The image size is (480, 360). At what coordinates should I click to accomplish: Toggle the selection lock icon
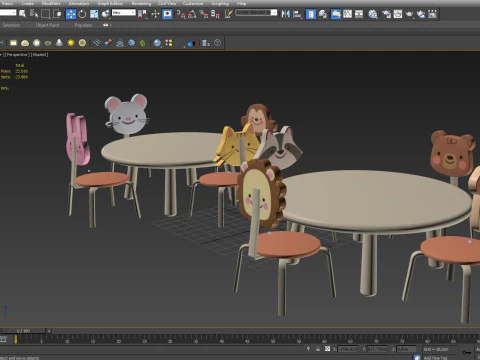point(318,349)
